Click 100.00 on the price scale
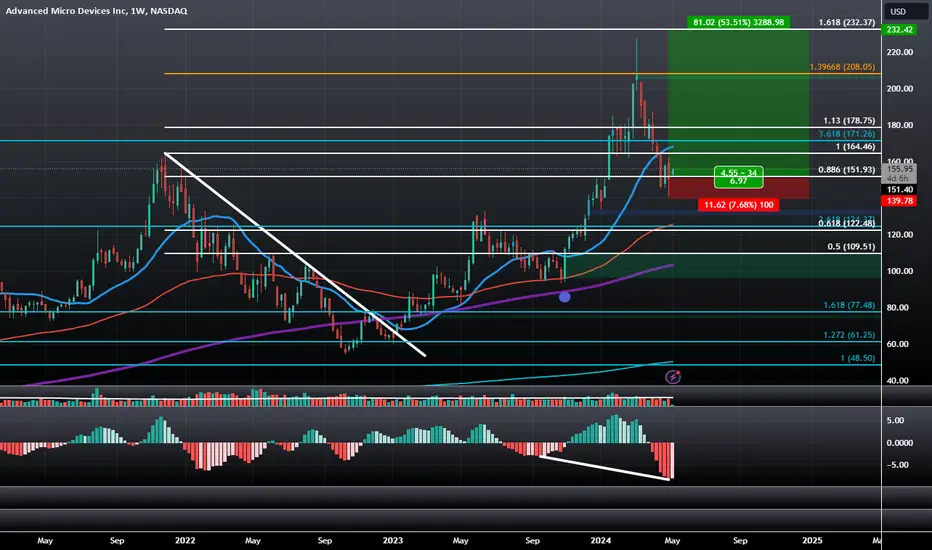This screenshot has height=550, width=932. point(899,271)
